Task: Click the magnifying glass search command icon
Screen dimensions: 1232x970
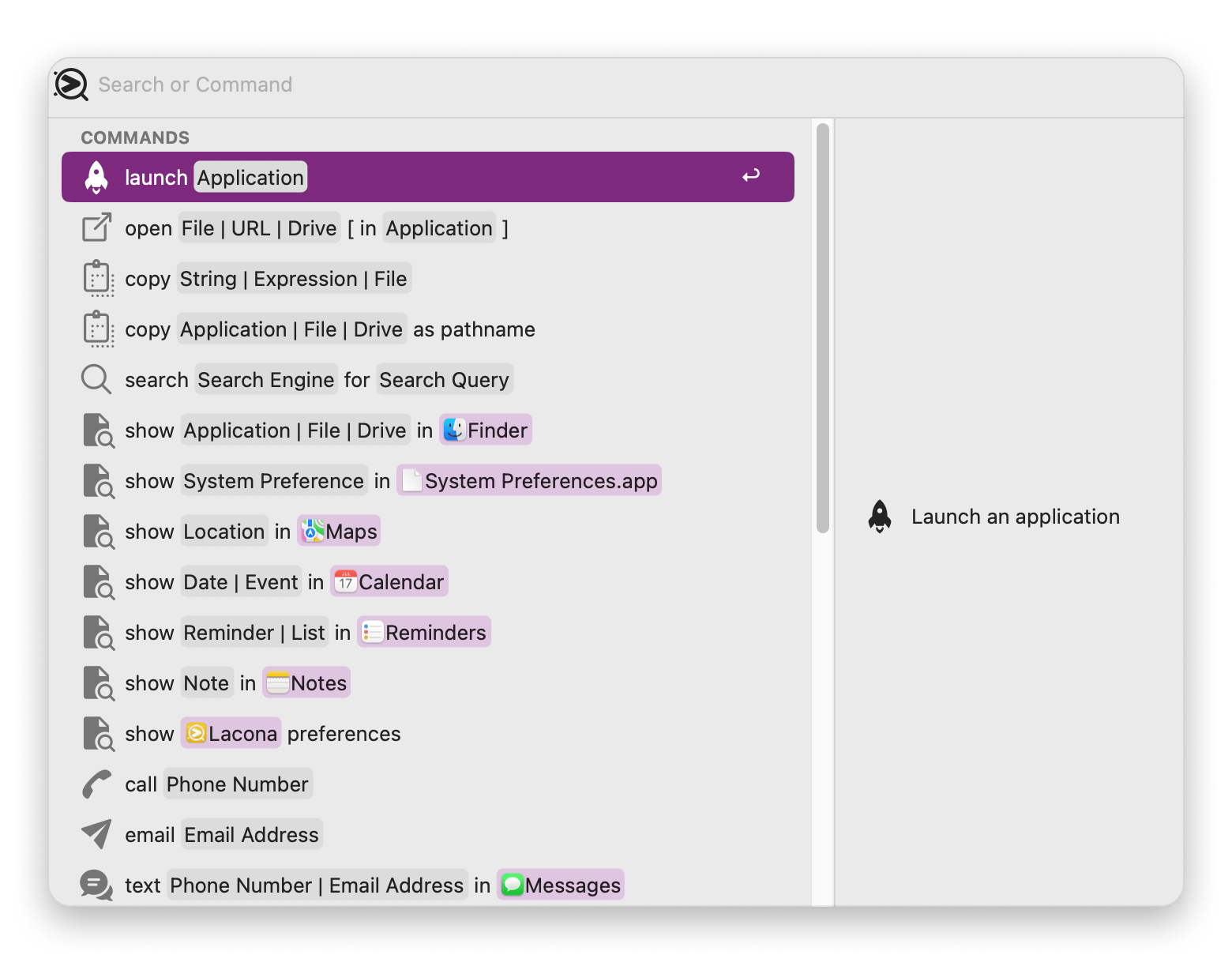Action: 96,380
